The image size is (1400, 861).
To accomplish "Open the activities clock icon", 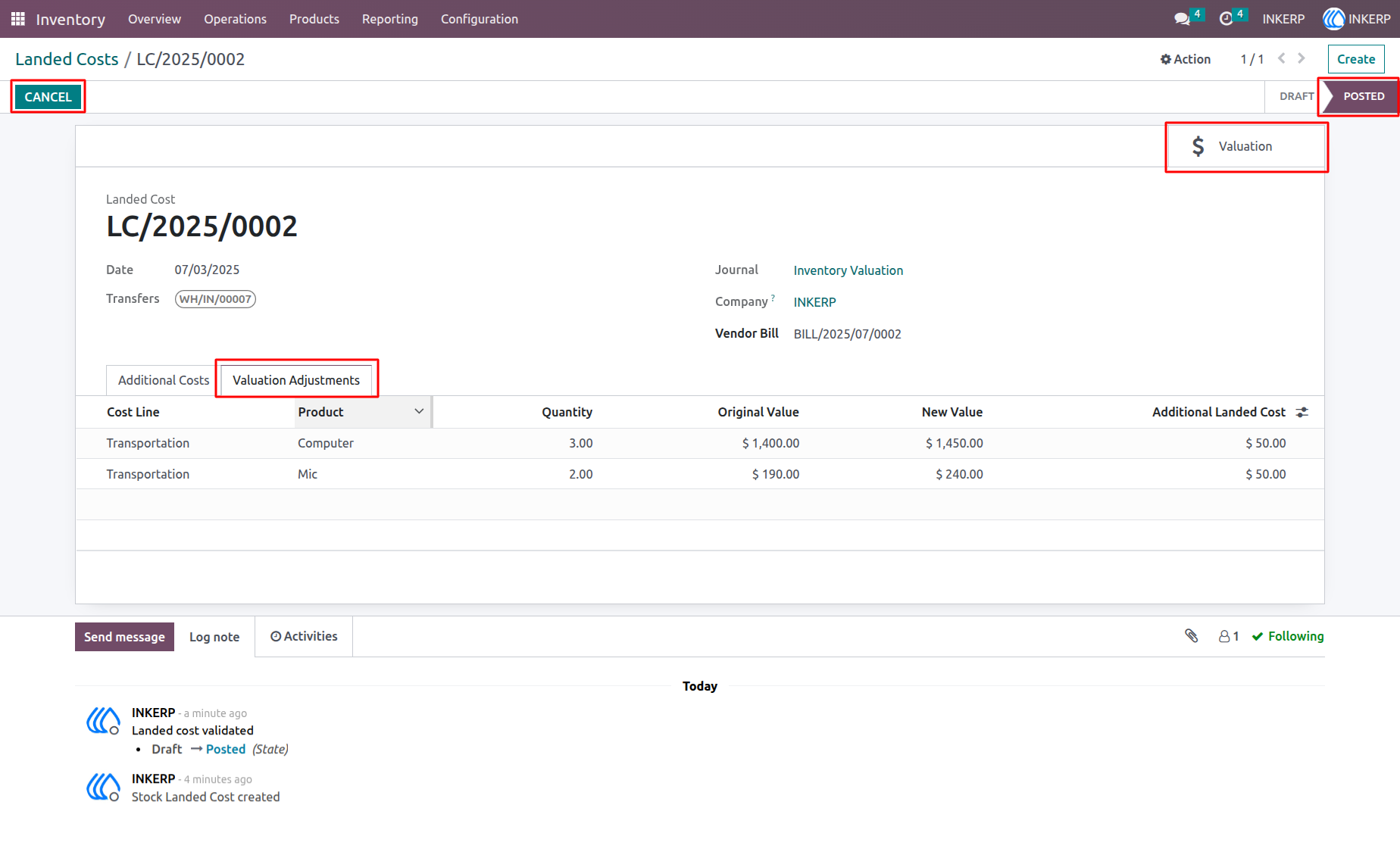I will click(x=1226, y=19).
